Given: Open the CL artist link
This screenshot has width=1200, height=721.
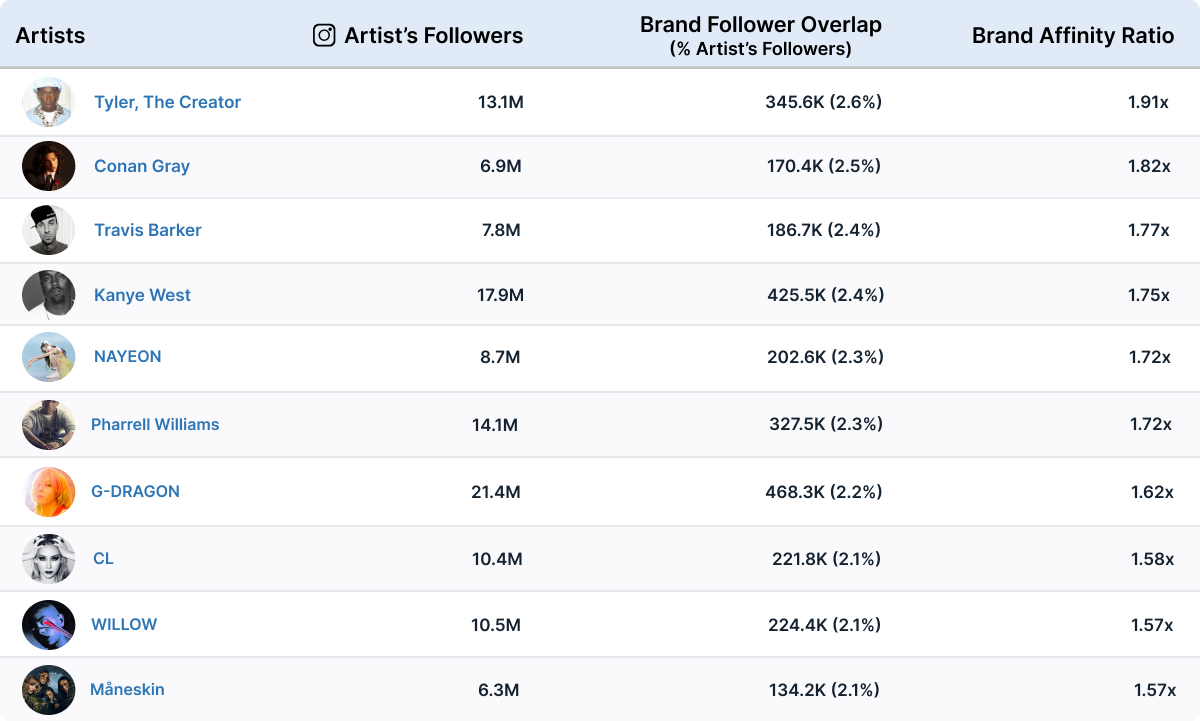Looking at the screenshot, I should point(103,558).
